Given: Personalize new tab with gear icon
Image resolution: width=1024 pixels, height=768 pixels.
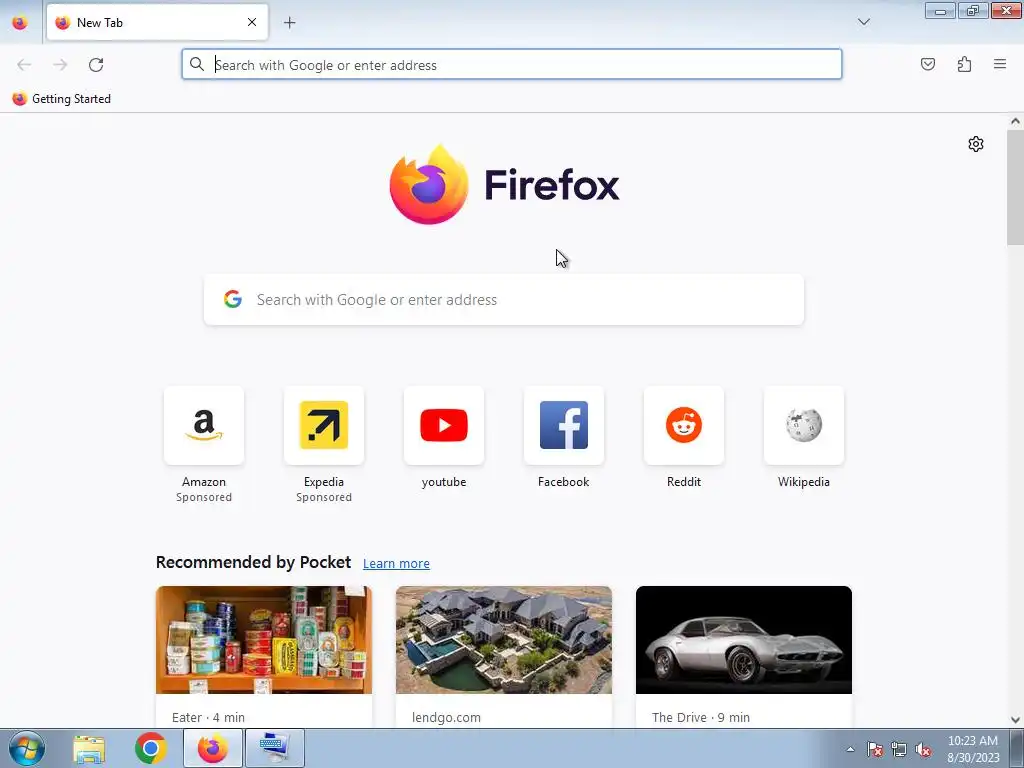Looking at the screenshot, I should (976, 144).
